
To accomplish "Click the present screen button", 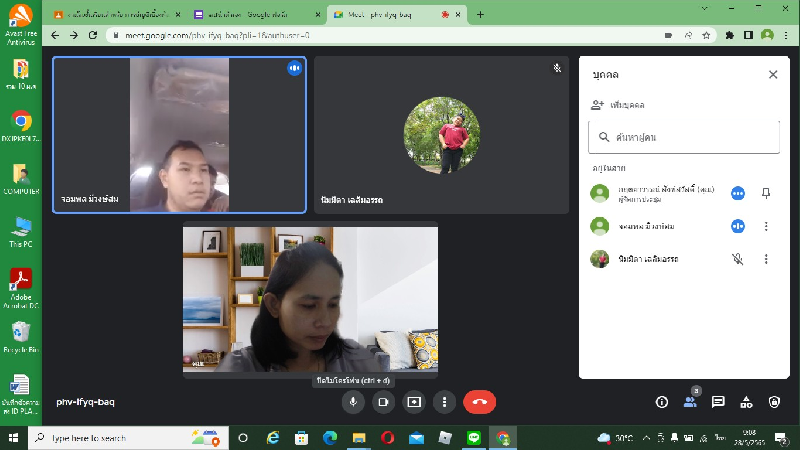I will (x=413, y=402).
